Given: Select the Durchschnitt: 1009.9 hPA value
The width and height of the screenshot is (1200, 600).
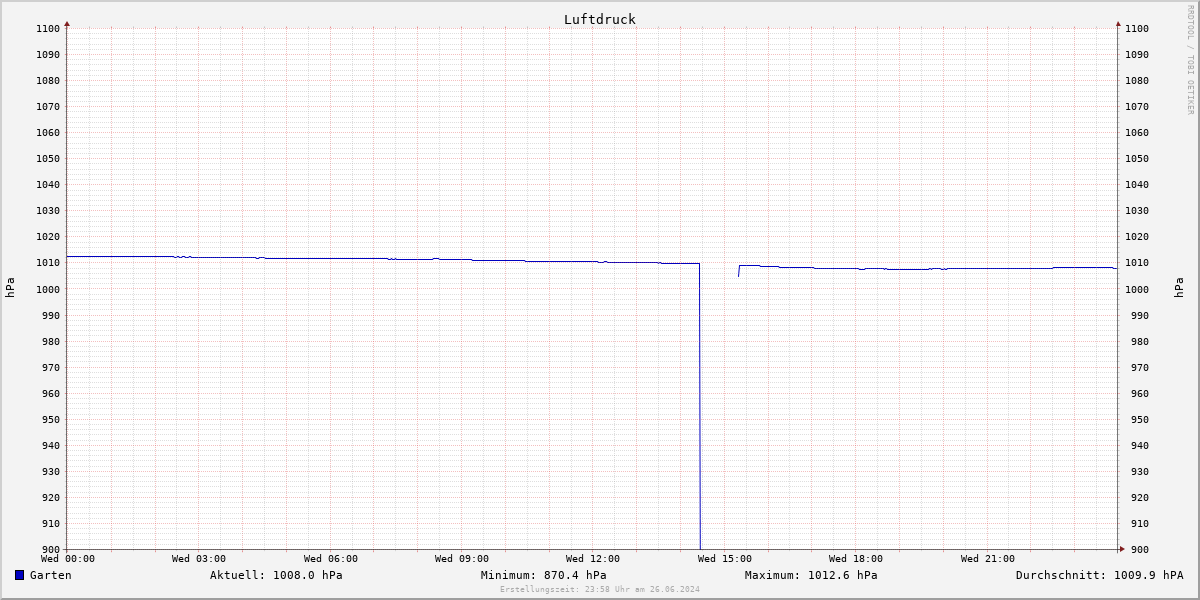Looking at the screenshot, I should click(1099, 575).
